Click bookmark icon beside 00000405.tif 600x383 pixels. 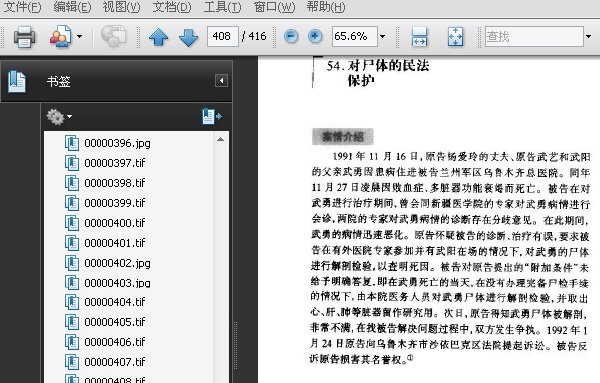point(72,322)
